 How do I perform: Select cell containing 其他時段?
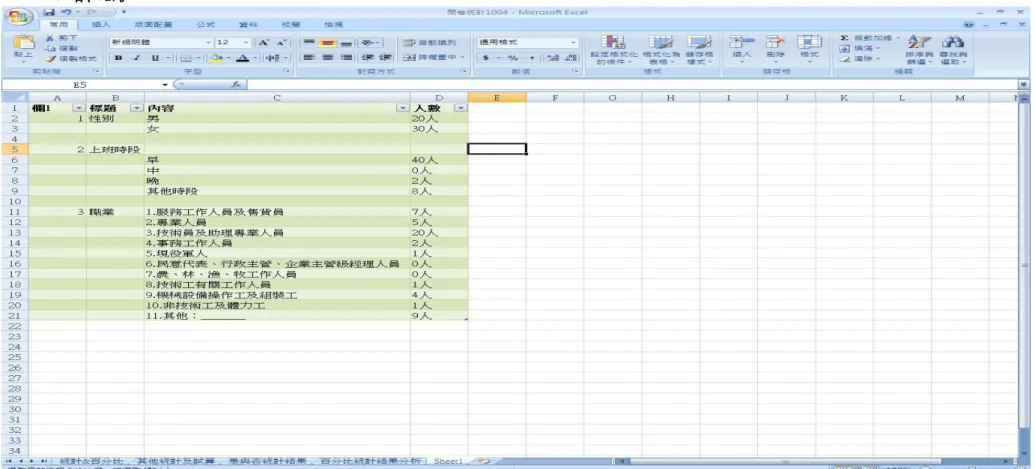point(277,191)
